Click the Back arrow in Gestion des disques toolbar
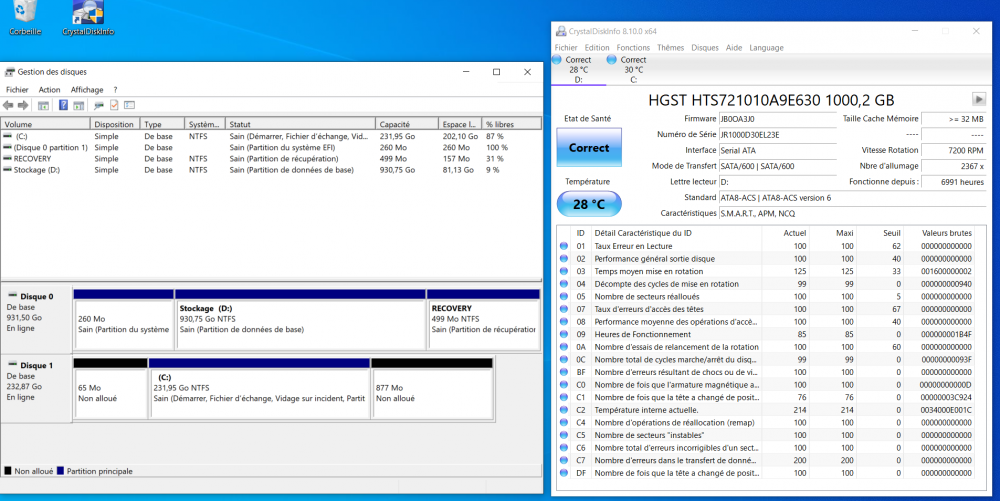 (x=9, y=105)
